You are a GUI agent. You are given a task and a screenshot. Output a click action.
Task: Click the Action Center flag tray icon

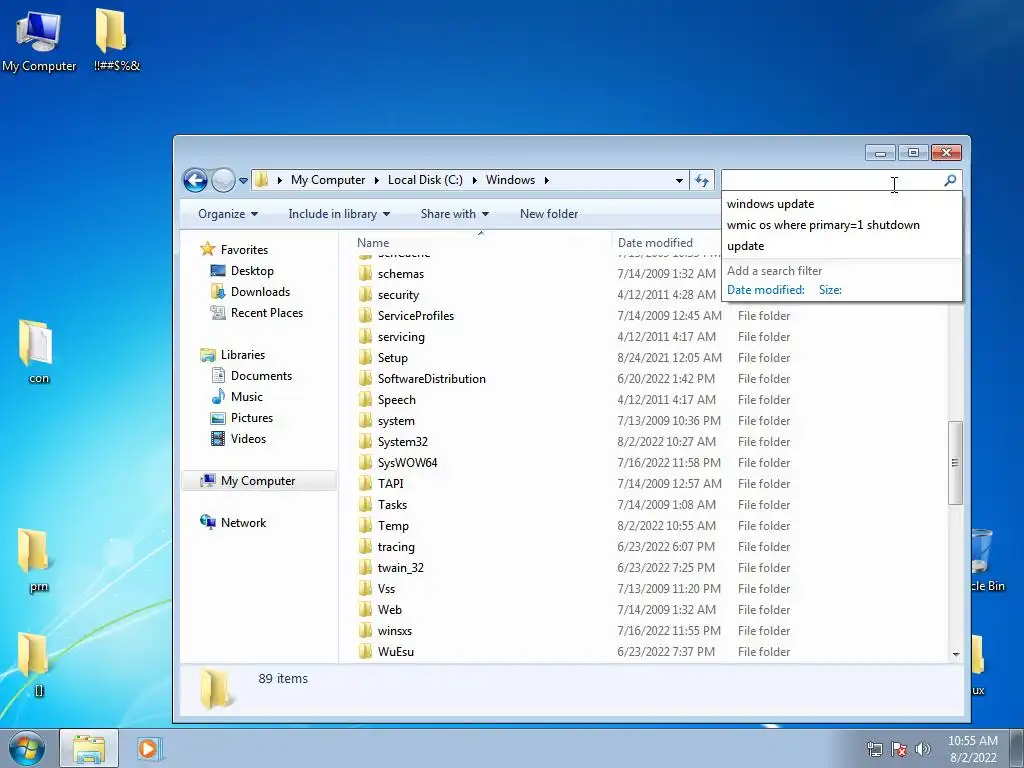pos(899,749)
